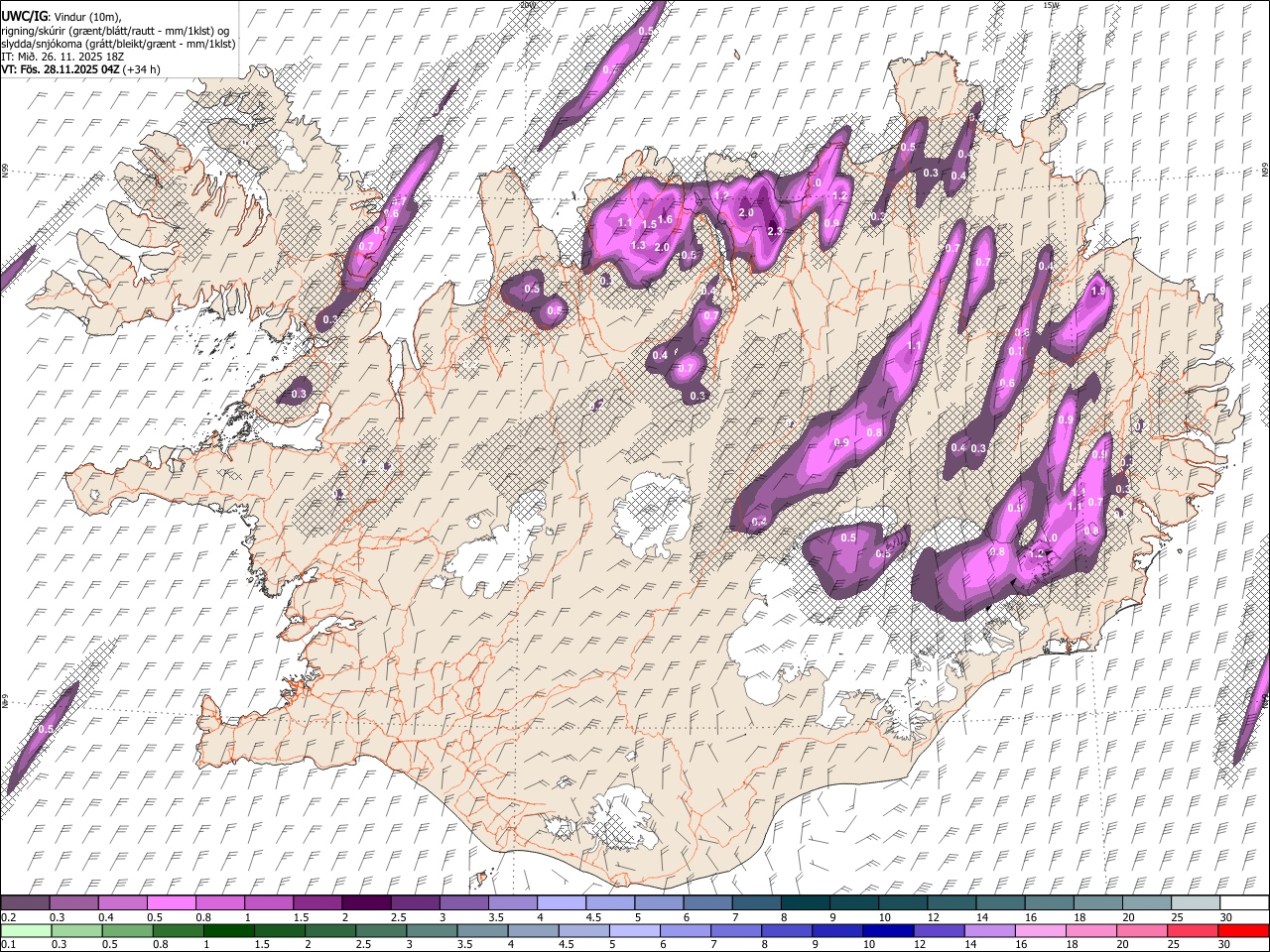Viewport: 1270px width, 952px height.
Task: Pick the top-row swatch between 3 and 3.5
Action: [x=464, y=902]
